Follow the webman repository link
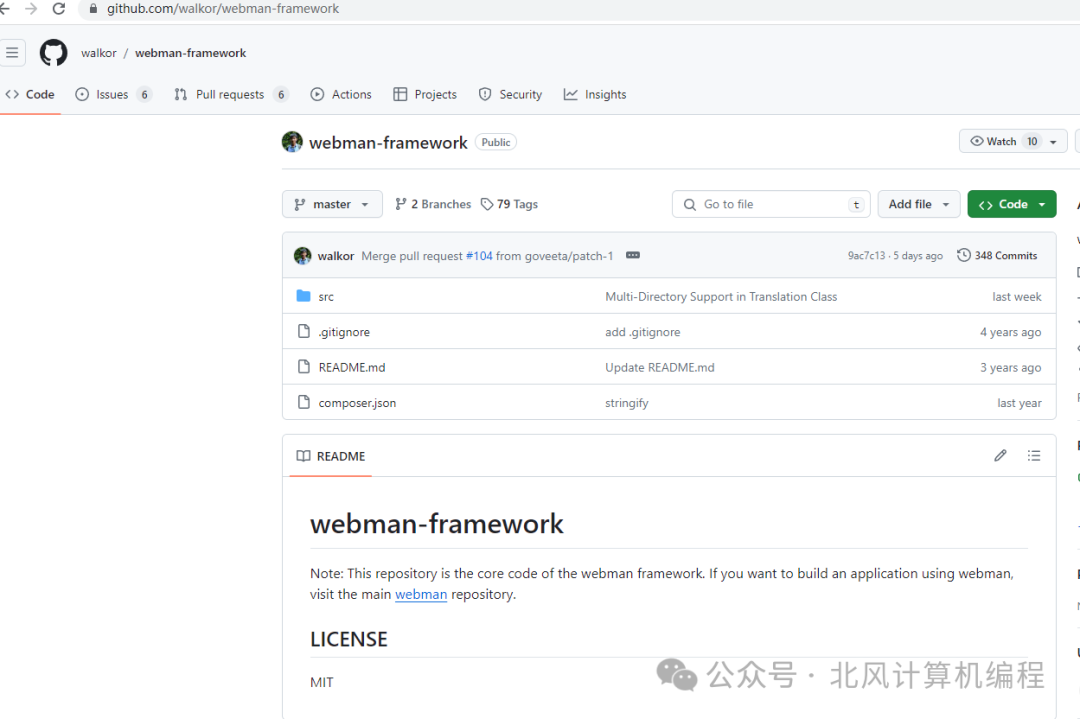1080x719 pixels. [420, 594]
